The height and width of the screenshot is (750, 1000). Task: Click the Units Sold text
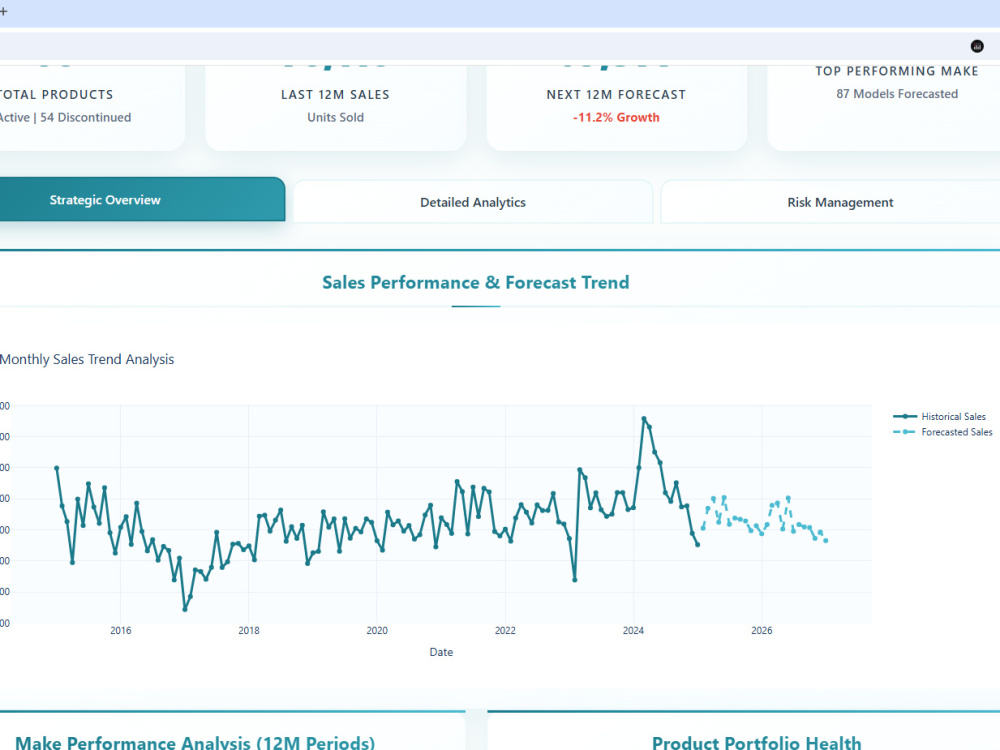335,117
